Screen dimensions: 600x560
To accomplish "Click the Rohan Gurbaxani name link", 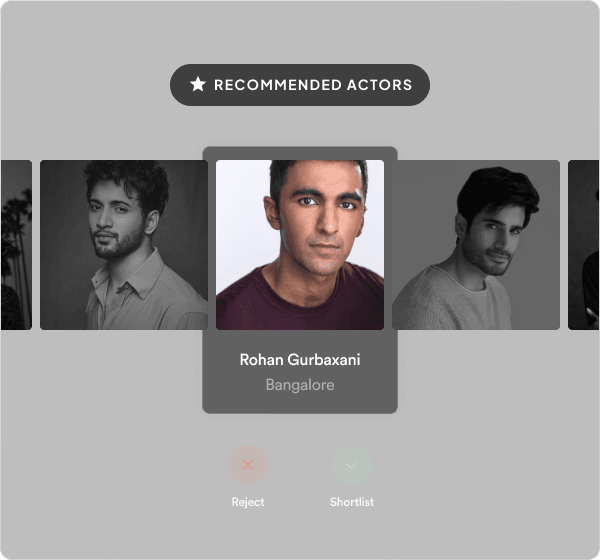I will pyautogui.click(x=300, y=360).
